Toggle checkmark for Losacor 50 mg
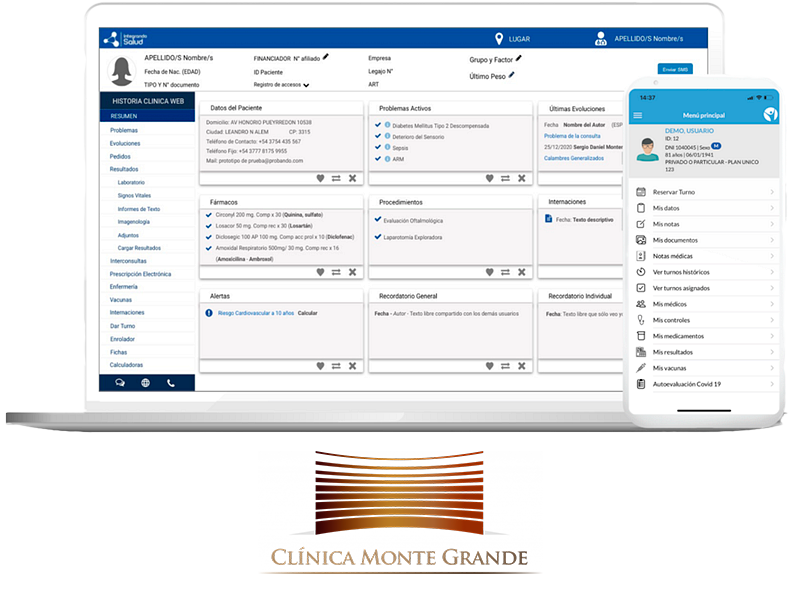This screenshot has height=593, width=800. 208,226
